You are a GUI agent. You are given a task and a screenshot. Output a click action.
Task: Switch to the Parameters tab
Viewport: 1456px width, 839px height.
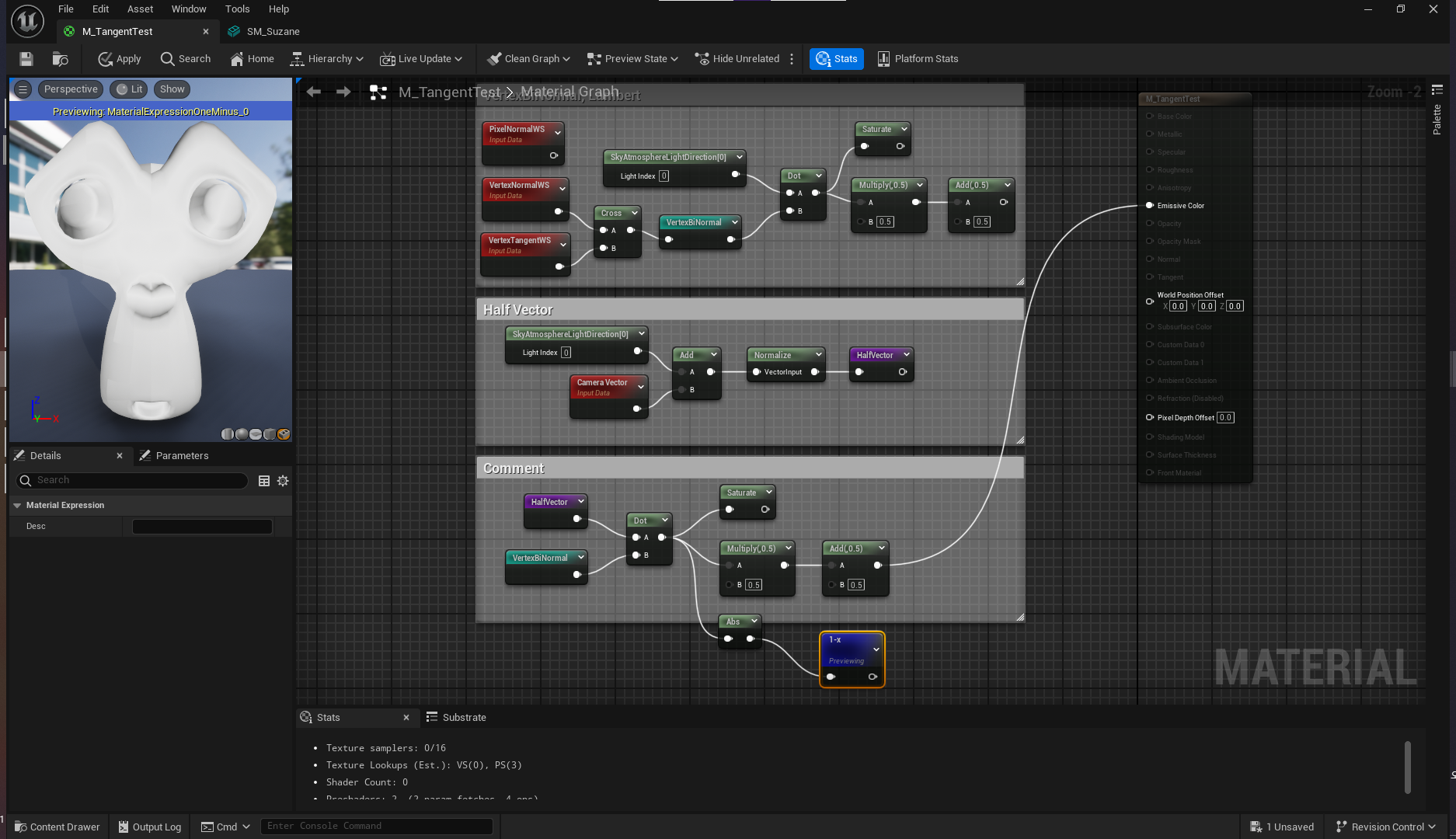(x=174, y=456)
